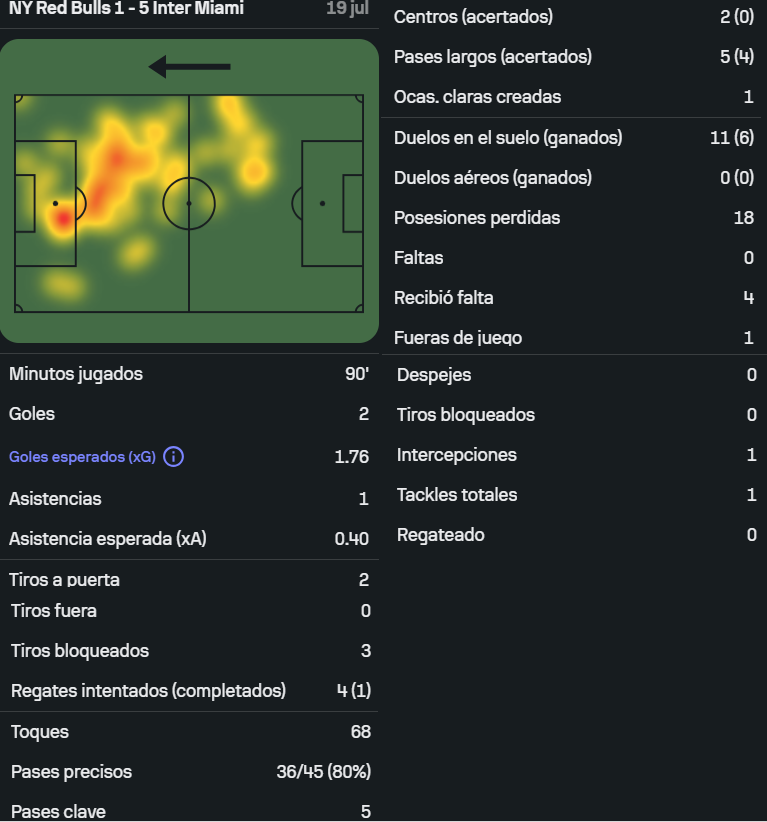Click the Tiros a puerta row

[189, 580]
